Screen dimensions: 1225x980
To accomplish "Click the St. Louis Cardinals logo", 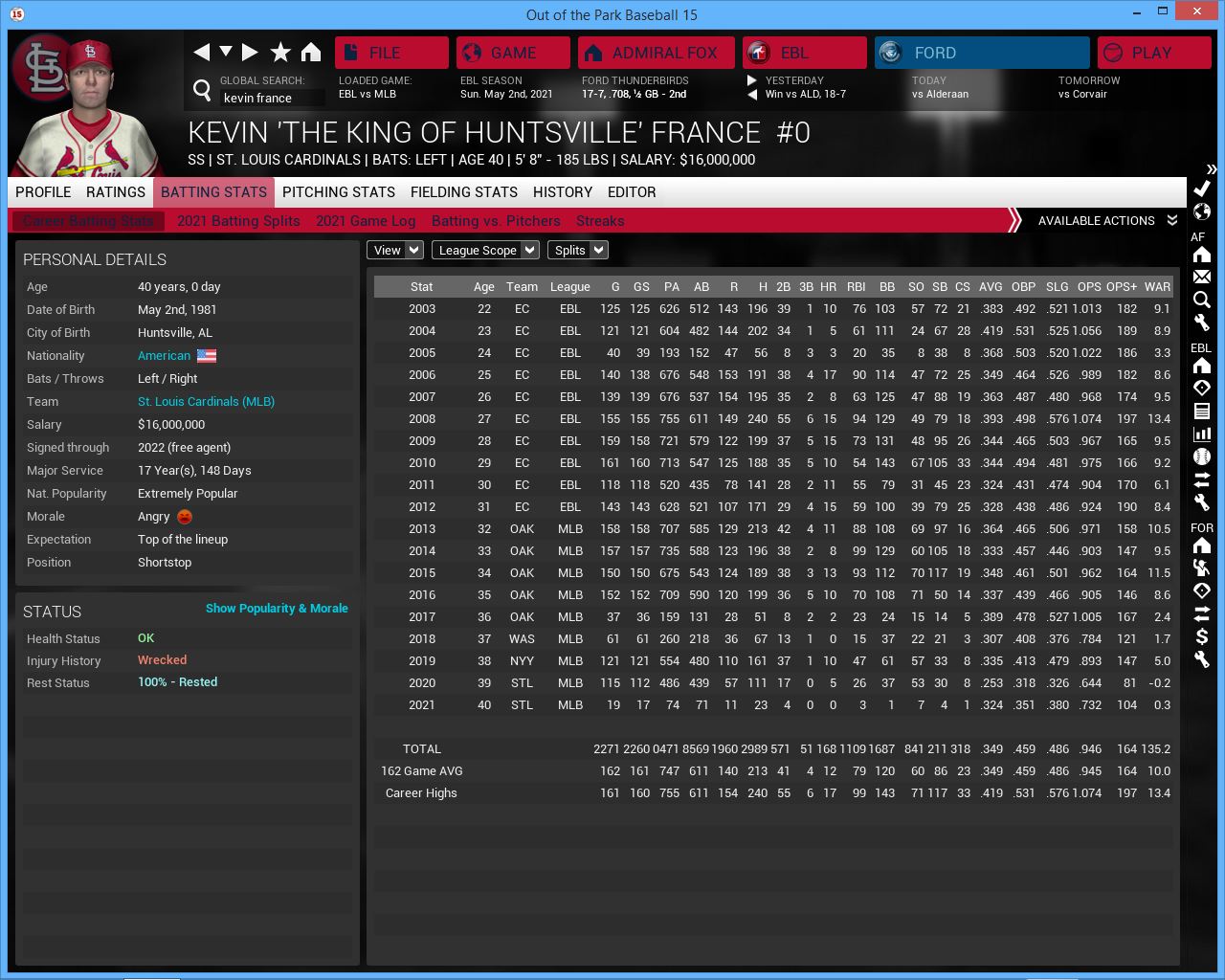I will tap(40, 67).
